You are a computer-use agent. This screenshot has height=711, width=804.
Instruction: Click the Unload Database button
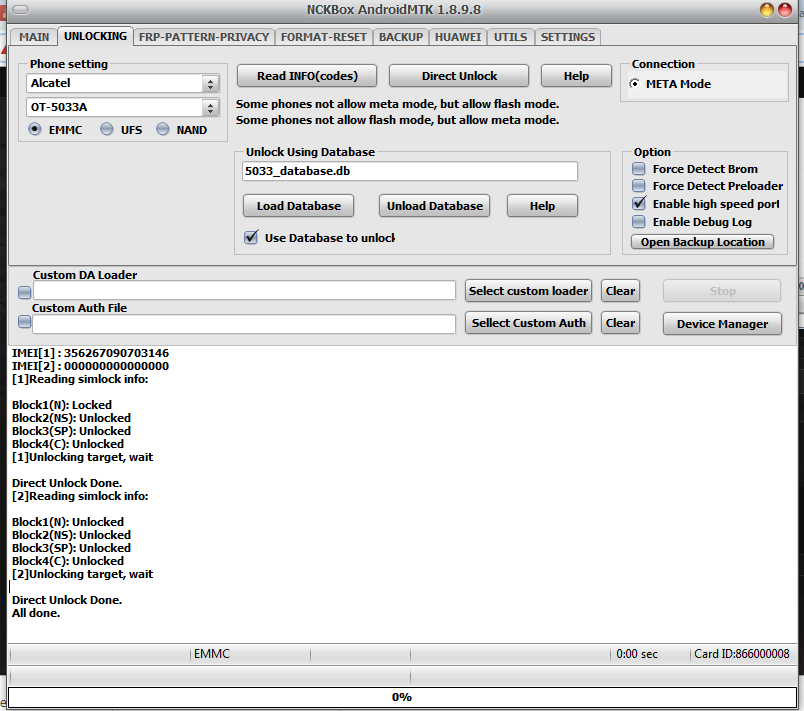point(435,206)
